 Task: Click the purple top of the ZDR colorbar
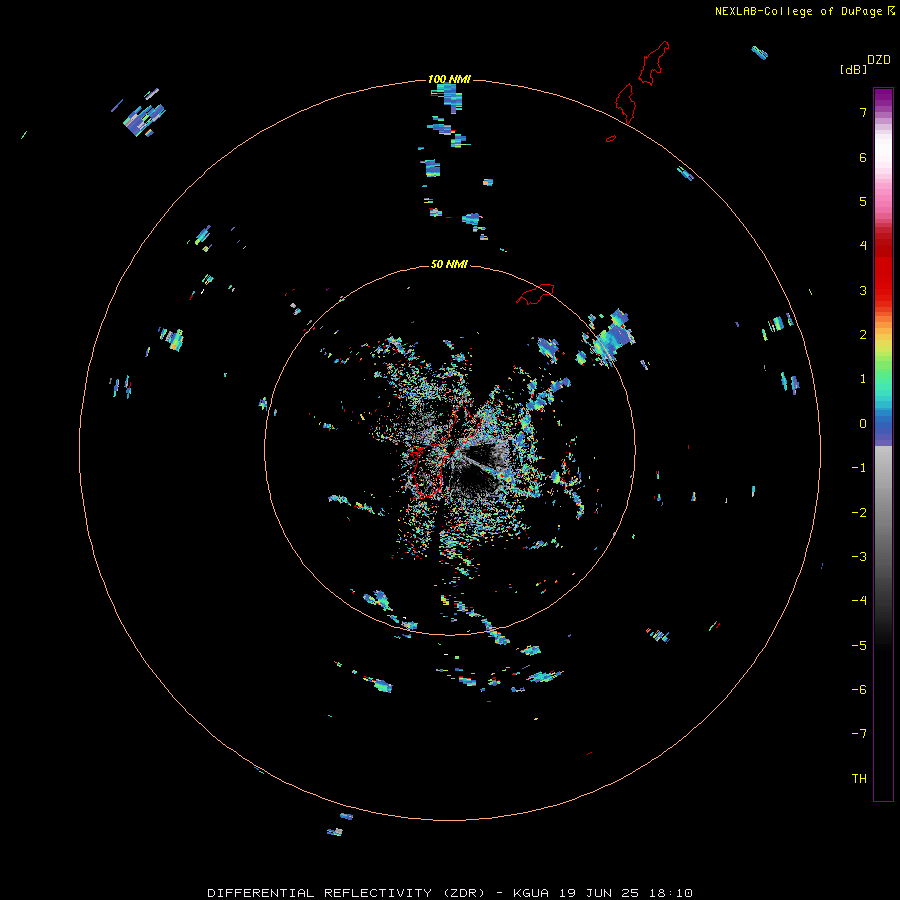coord(883,99)
